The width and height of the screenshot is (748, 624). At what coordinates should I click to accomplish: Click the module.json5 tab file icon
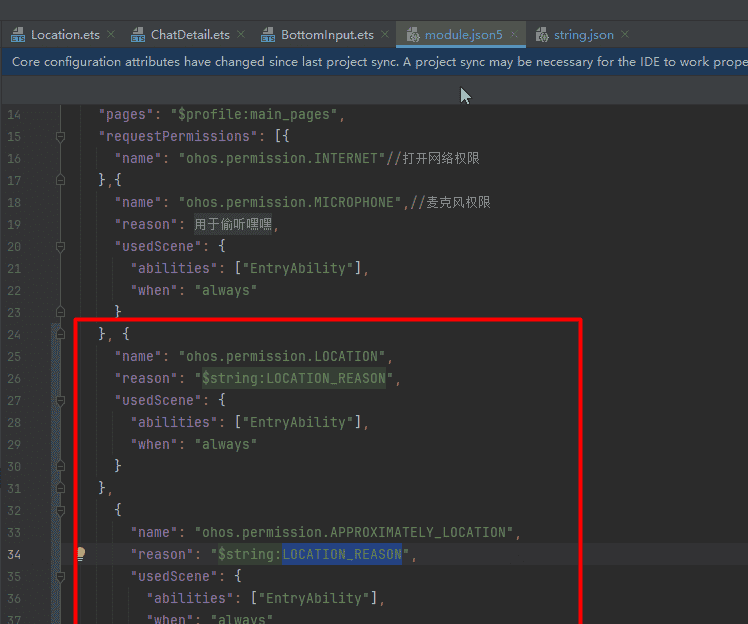[412, 35]
